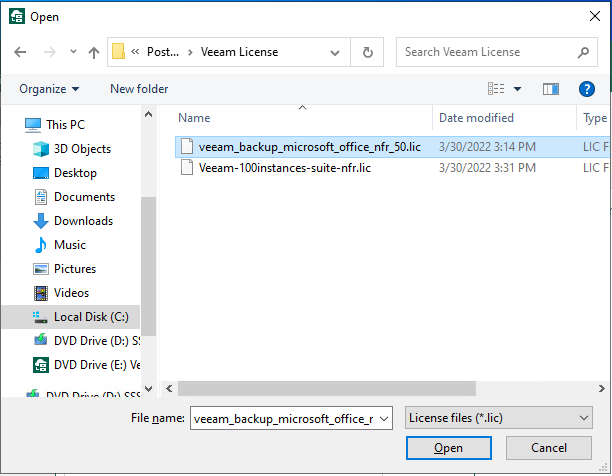Click horizontal scrollbar left arrow
Image resolution: width=612 pixels, height=476 pixels.
point(169,389)
